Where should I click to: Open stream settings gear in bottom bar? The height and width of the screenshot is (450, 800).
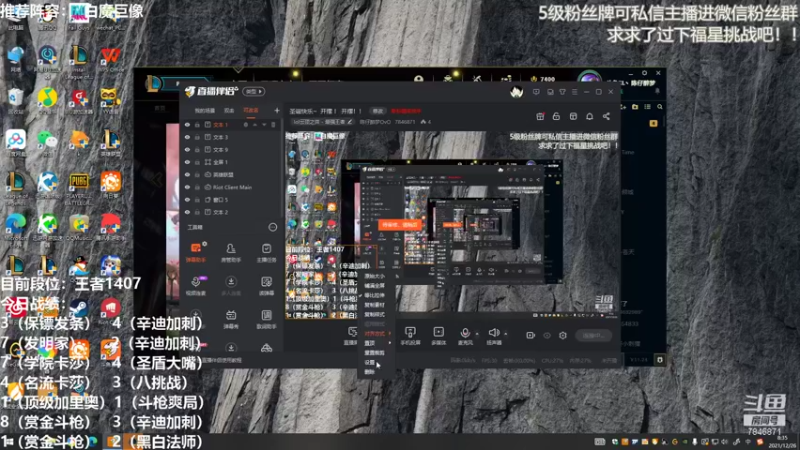563,335
